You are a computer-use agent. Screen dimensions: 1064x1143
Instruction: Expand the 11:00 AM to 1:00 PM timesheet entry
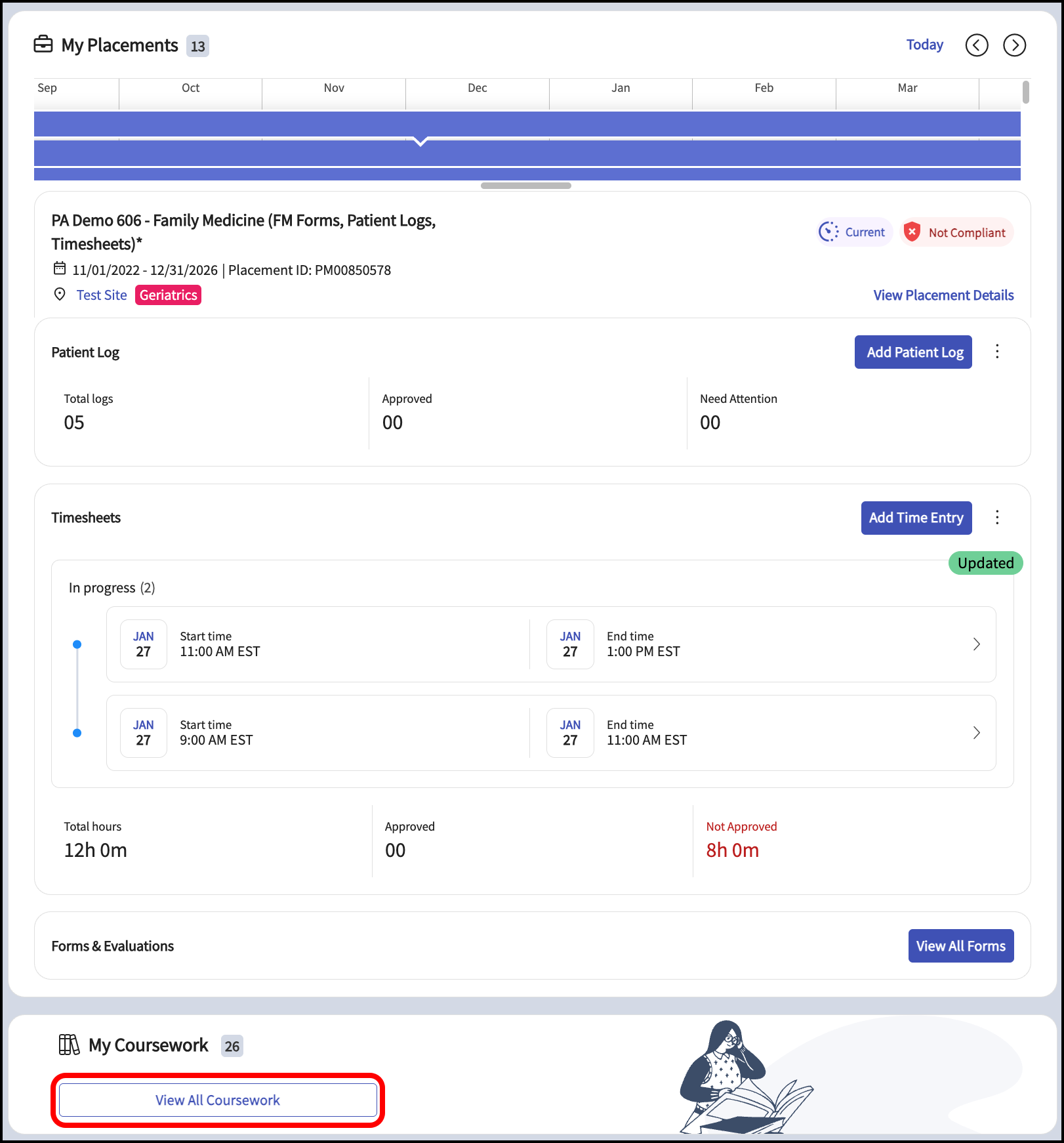(551, 644)
